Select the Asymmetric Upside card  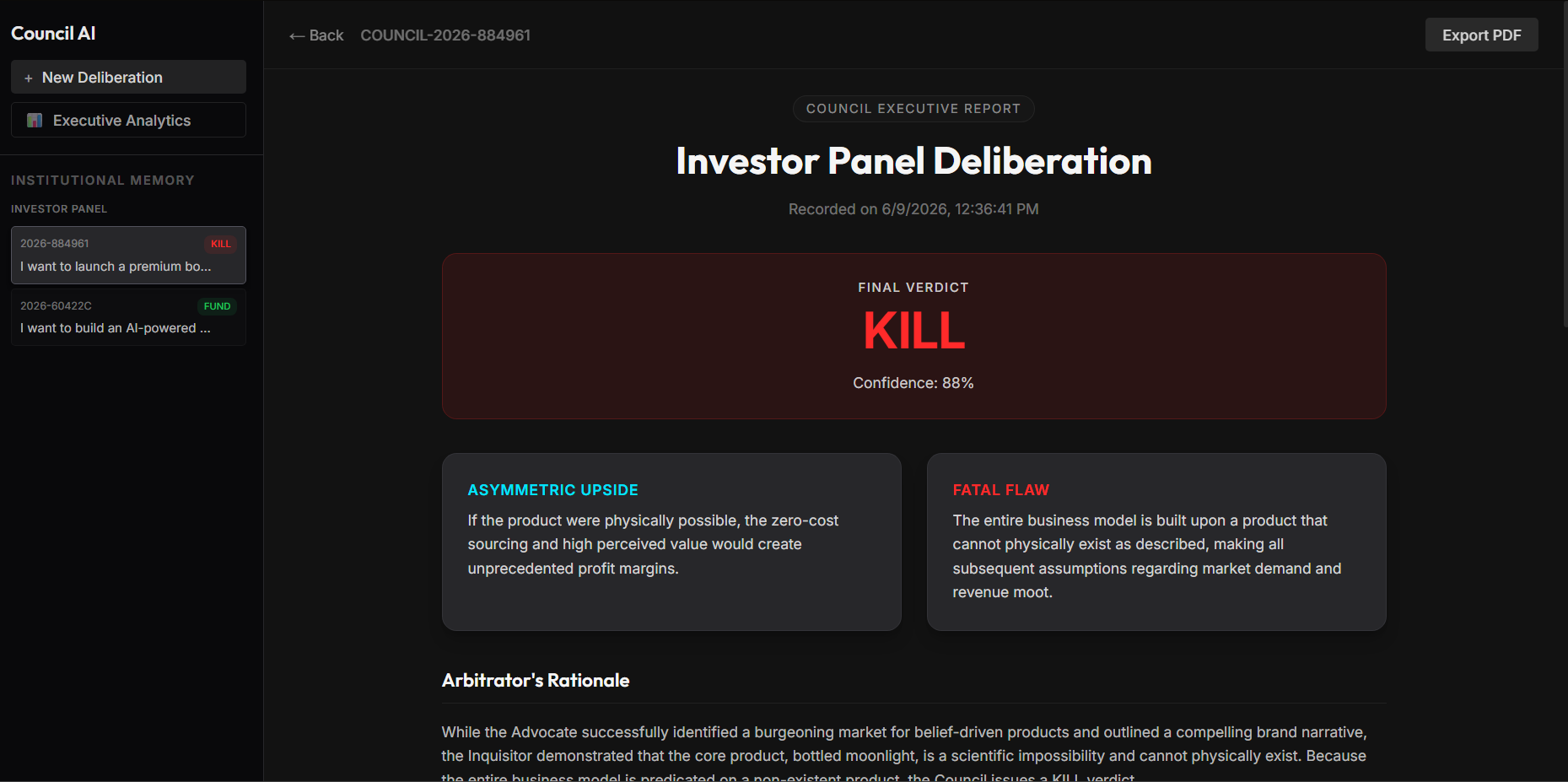point(671,542)
